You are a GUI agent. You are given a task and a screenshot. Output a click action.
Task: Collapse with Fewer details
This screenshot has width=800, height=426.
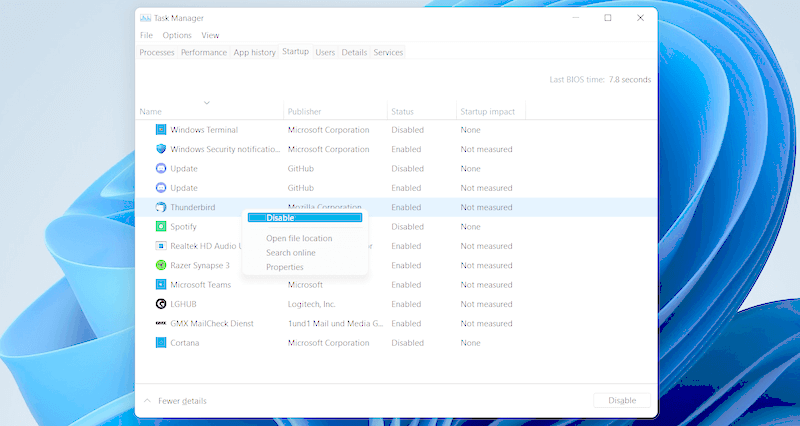tap(175, 401)
